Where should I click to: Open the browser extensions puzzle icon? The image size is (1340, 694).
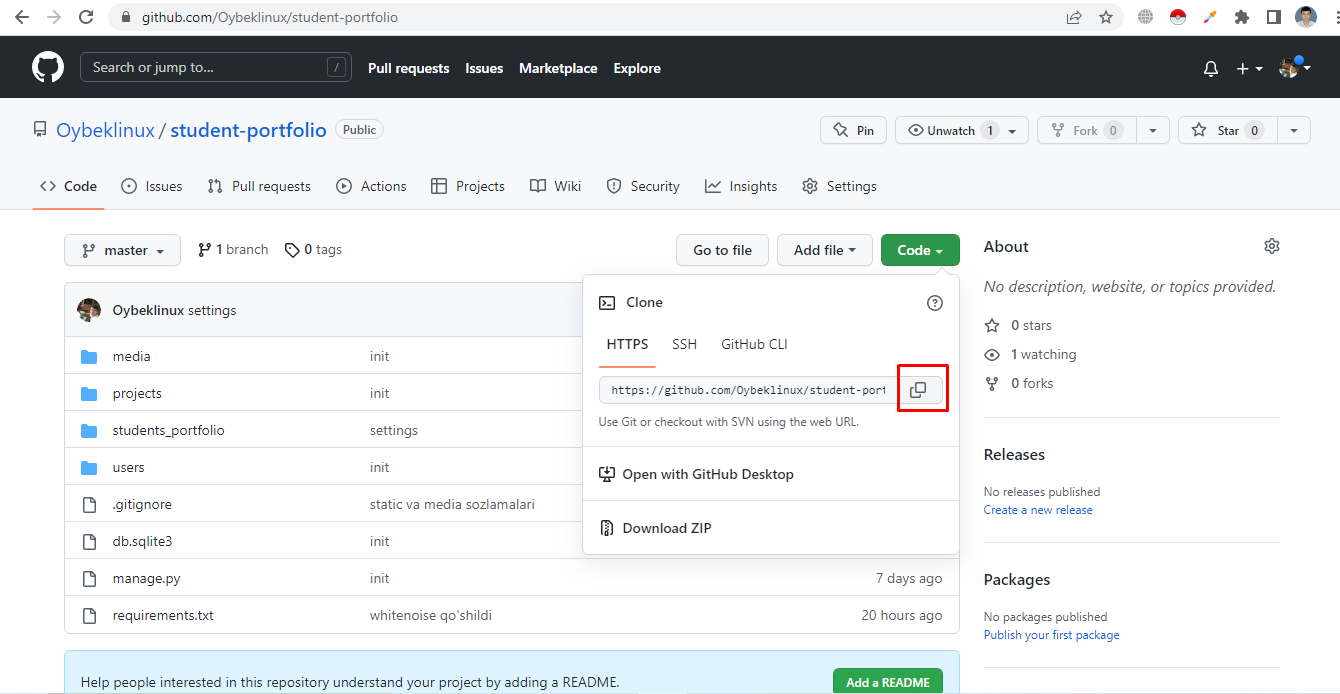(x=1242, y=17)
